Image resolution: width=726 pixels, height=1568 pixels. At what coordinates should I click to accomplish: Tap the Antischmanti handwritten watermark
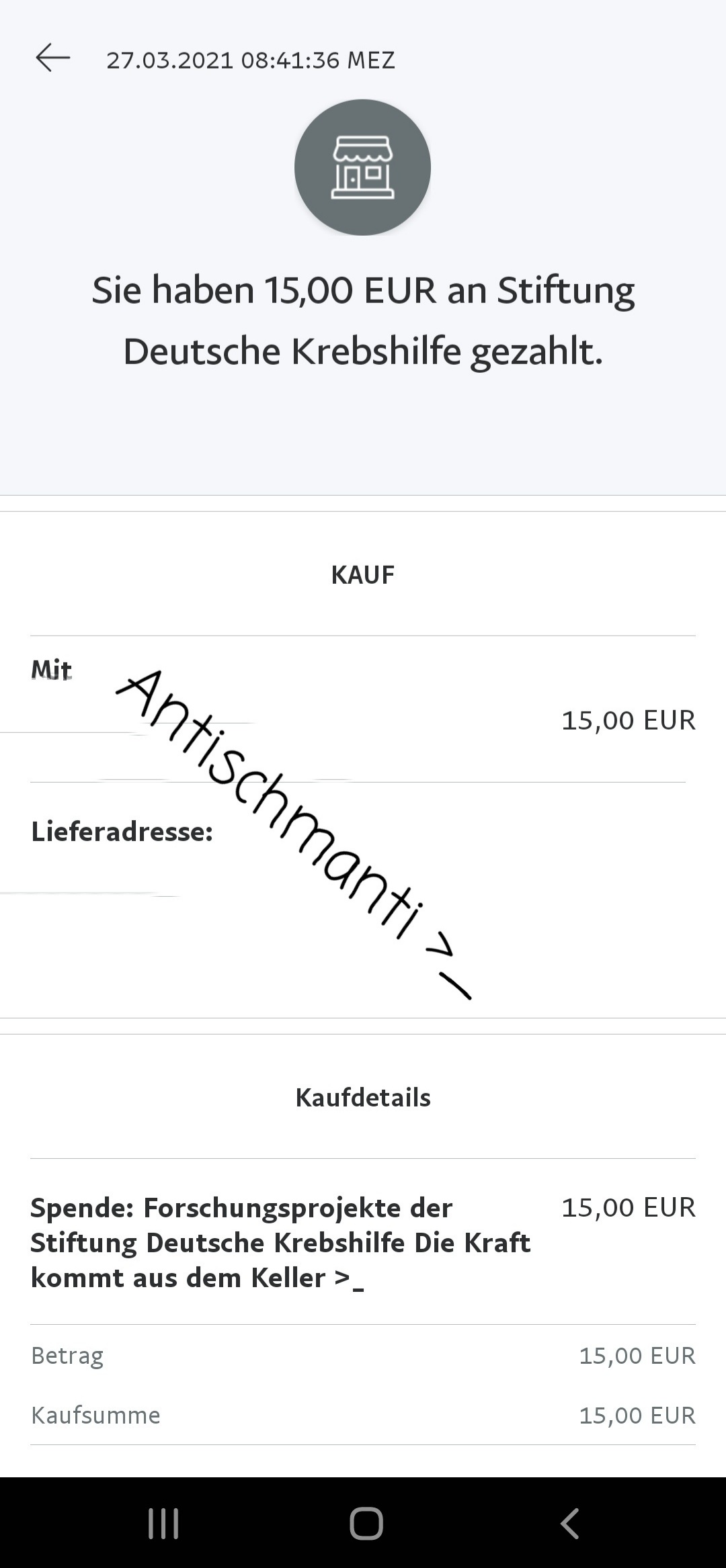[x=282, y=806]
